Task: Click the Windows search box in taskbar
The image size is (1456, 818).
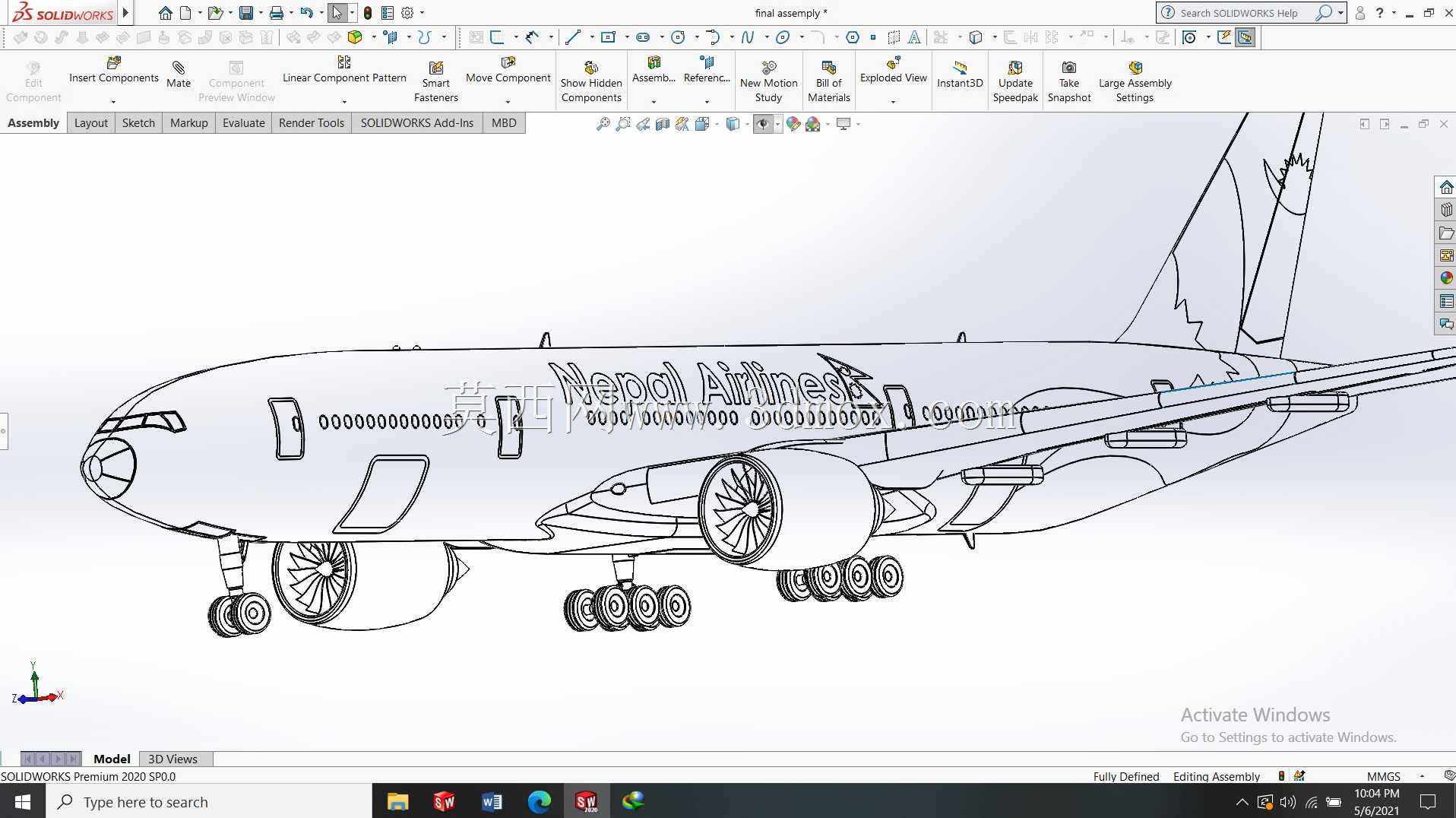Action: click(209, 801)
